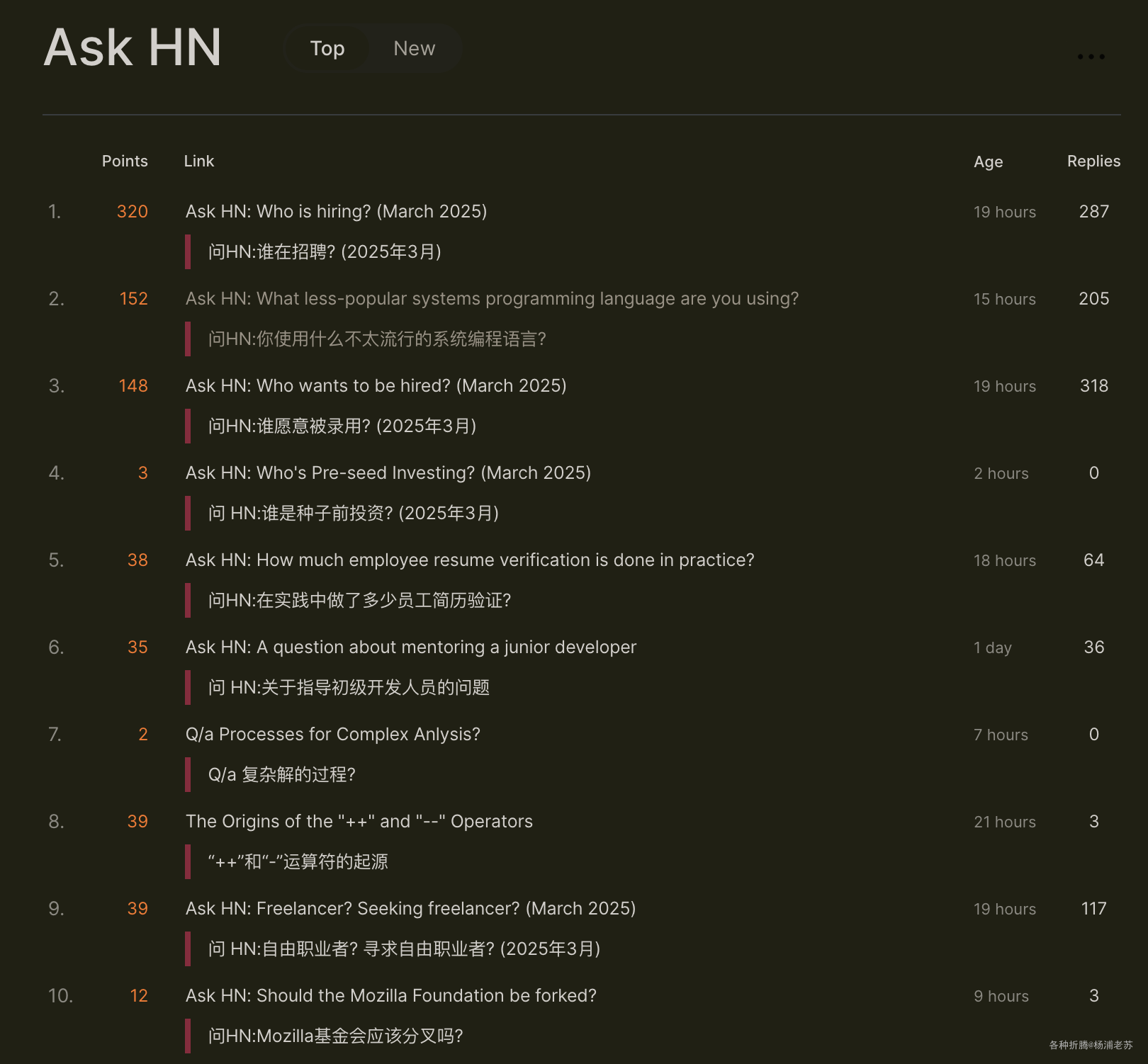Open the Mozilla Foundation fork post
Image resolution: width=1148 pixels, height=1064 pixels.
(391, 995)
